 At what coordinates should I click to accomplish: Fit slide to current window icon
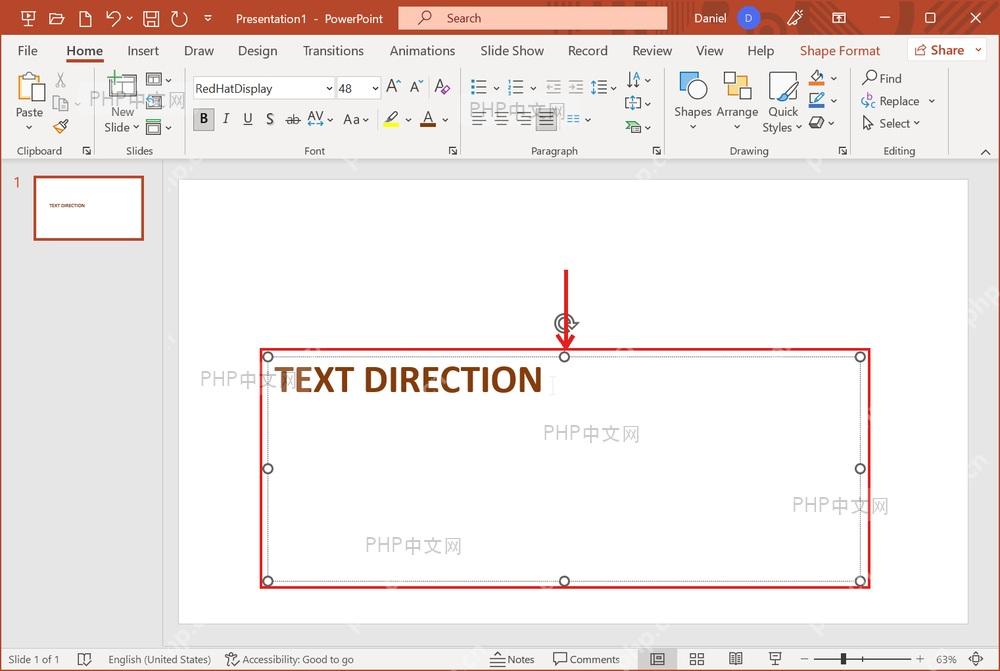[976, 659]
